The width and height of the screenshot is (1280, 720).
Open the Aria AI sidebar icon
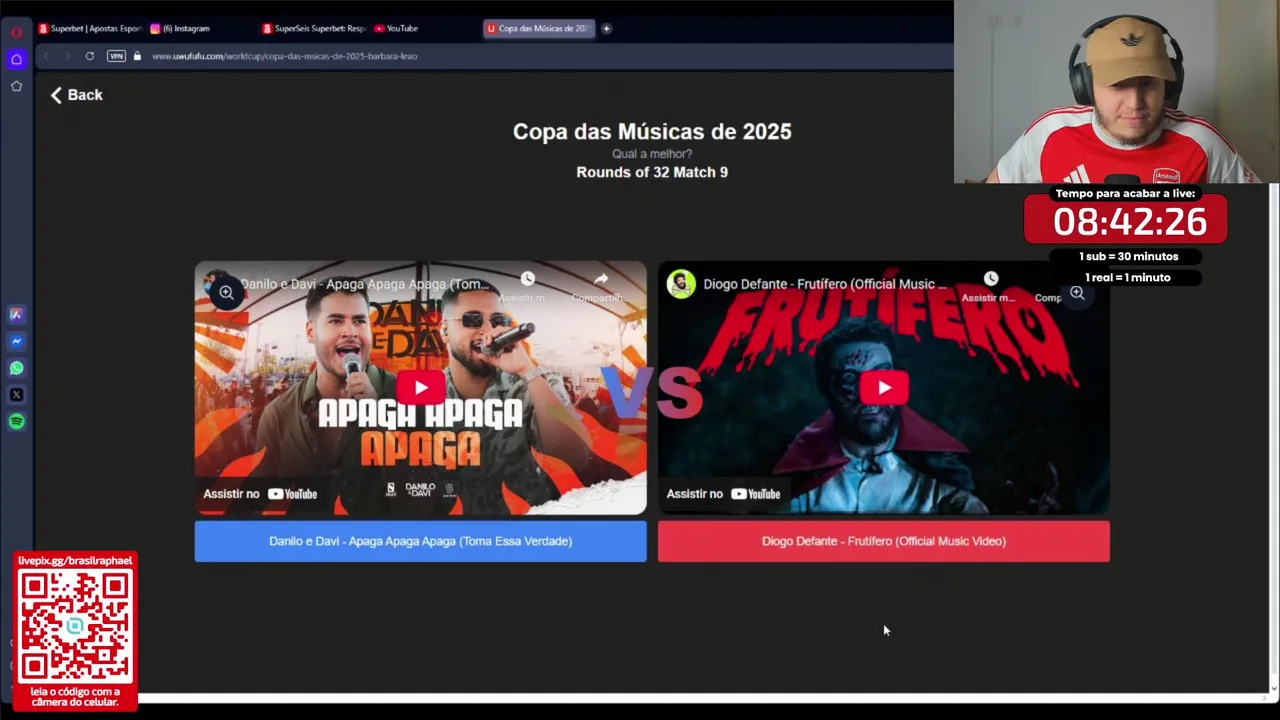tap(16, 314)
